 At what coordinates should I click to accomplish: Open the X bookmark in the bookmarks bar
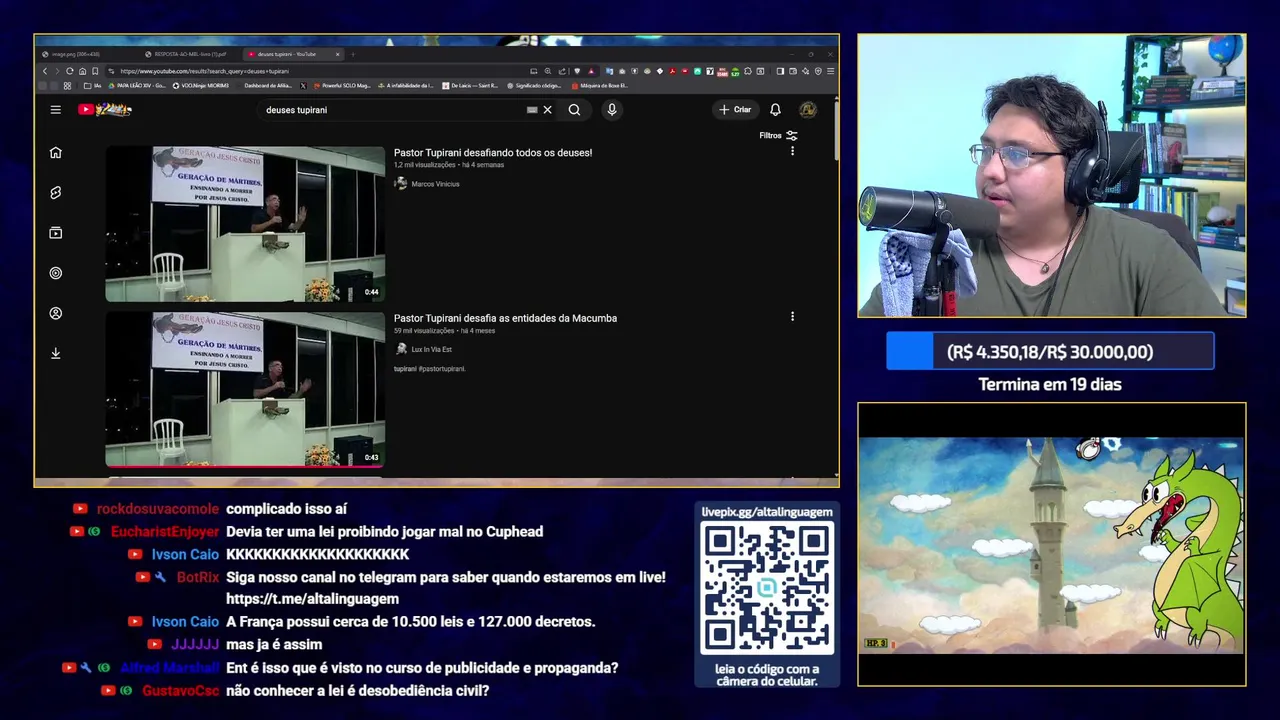point(303,86)
